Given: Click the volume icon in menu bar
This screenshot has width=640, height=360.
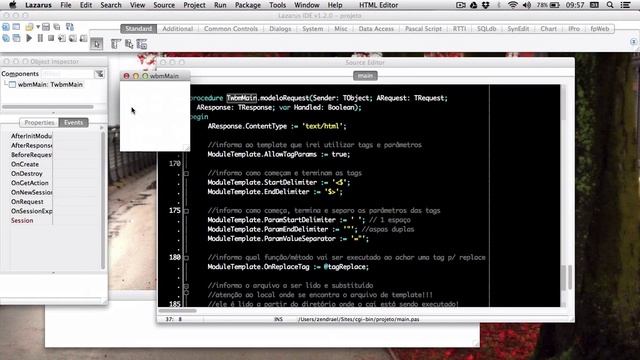Looking at the screenshot, I should [527, 5].
